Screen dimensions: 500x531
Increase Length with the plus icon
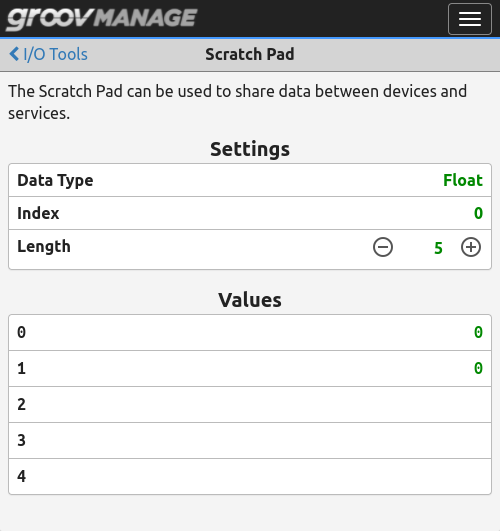pos(471,247)
